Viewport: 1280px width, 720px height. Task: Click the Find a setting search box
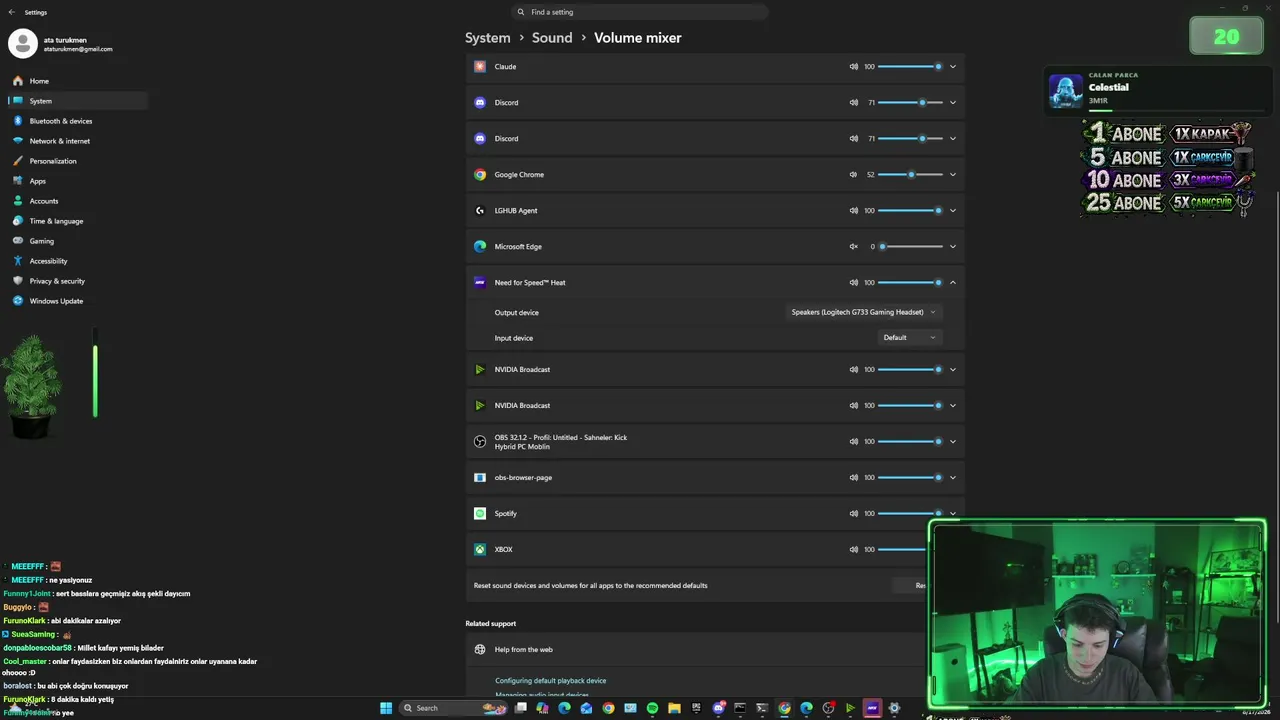pyautogui.click(x=640, y=12)
